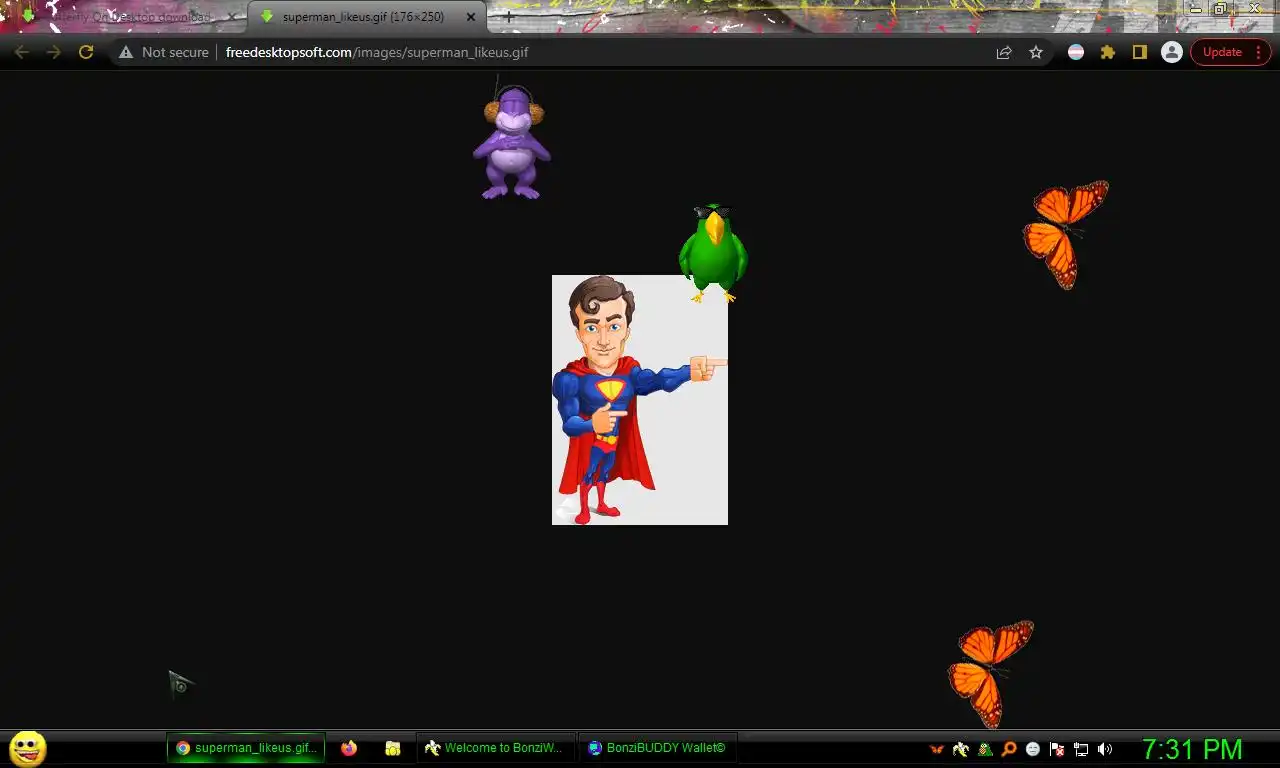Open network connection tray icon

pos(1081,749)
